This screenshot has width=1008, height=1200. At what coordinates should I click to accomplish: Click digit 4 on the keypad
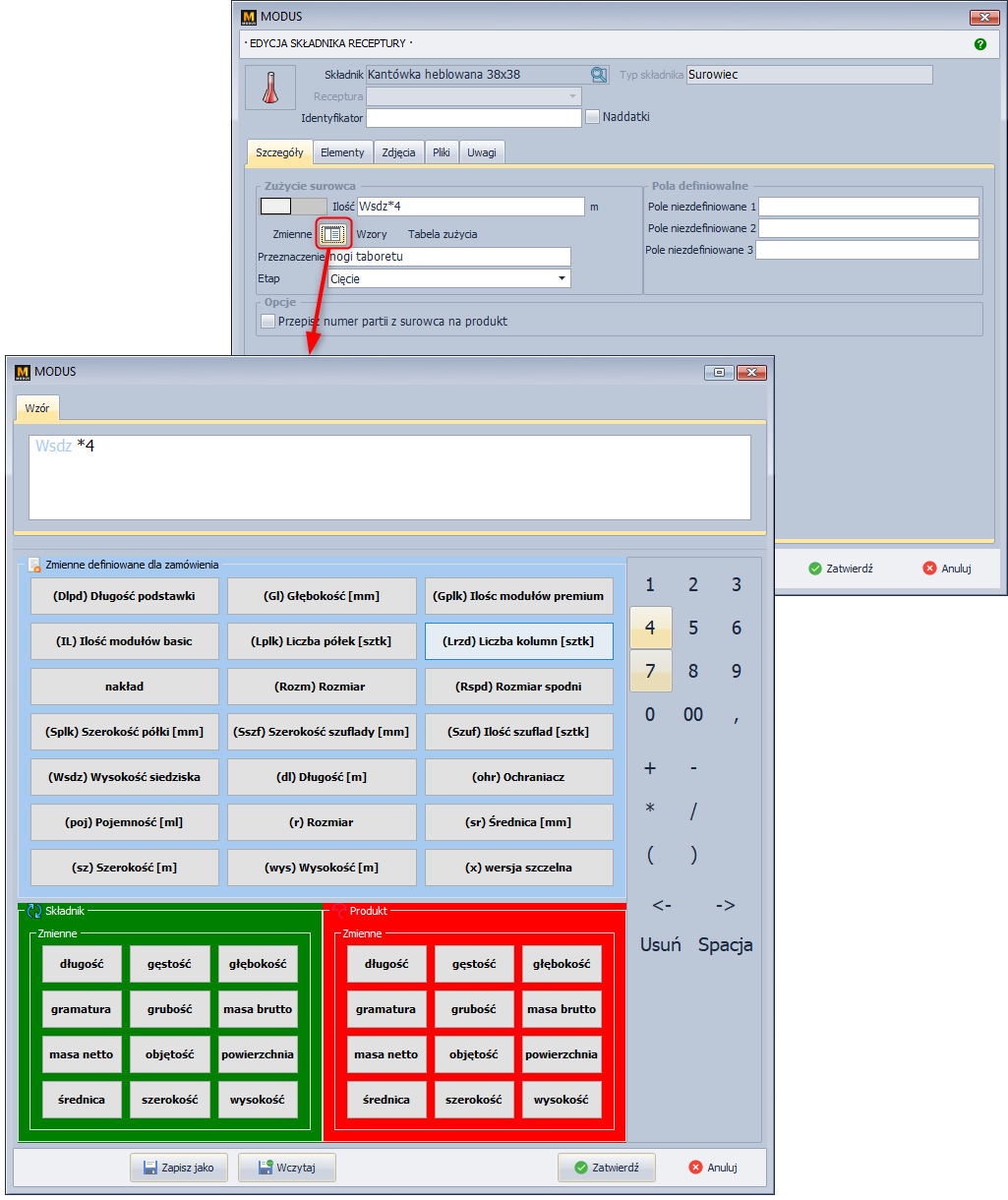650,628
